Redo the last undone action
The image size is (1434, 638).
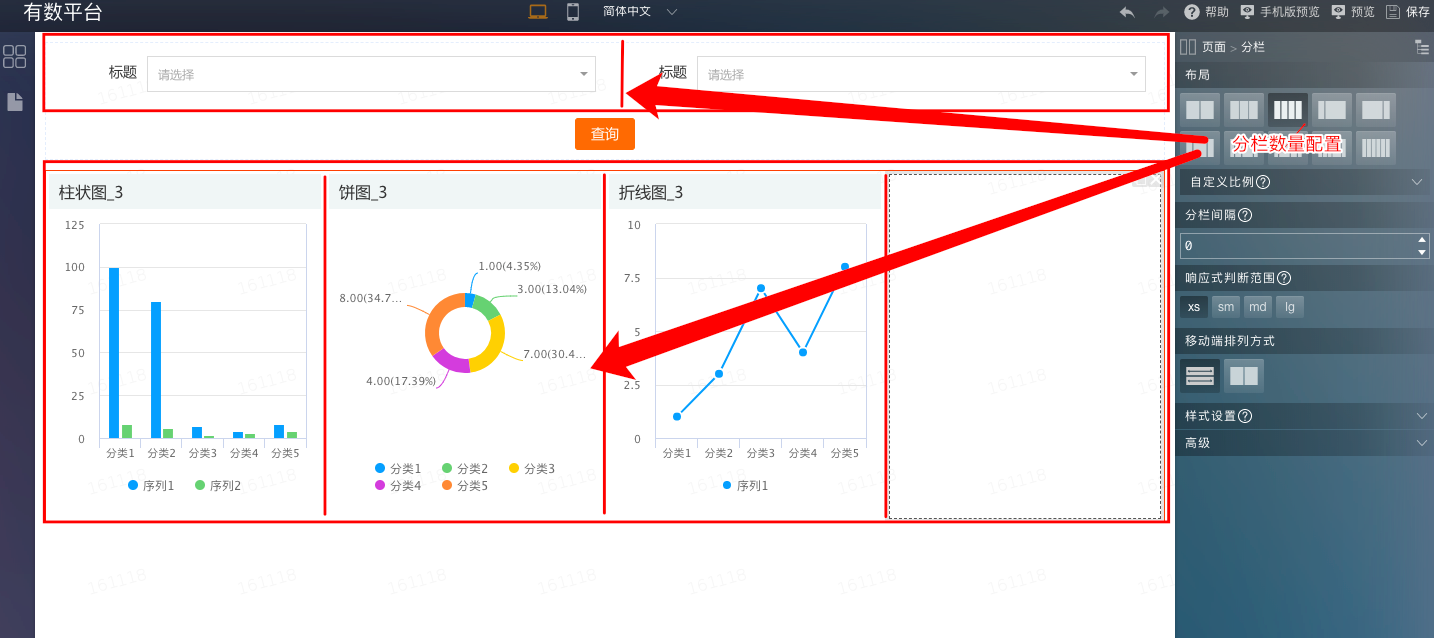click(1161, 12)
